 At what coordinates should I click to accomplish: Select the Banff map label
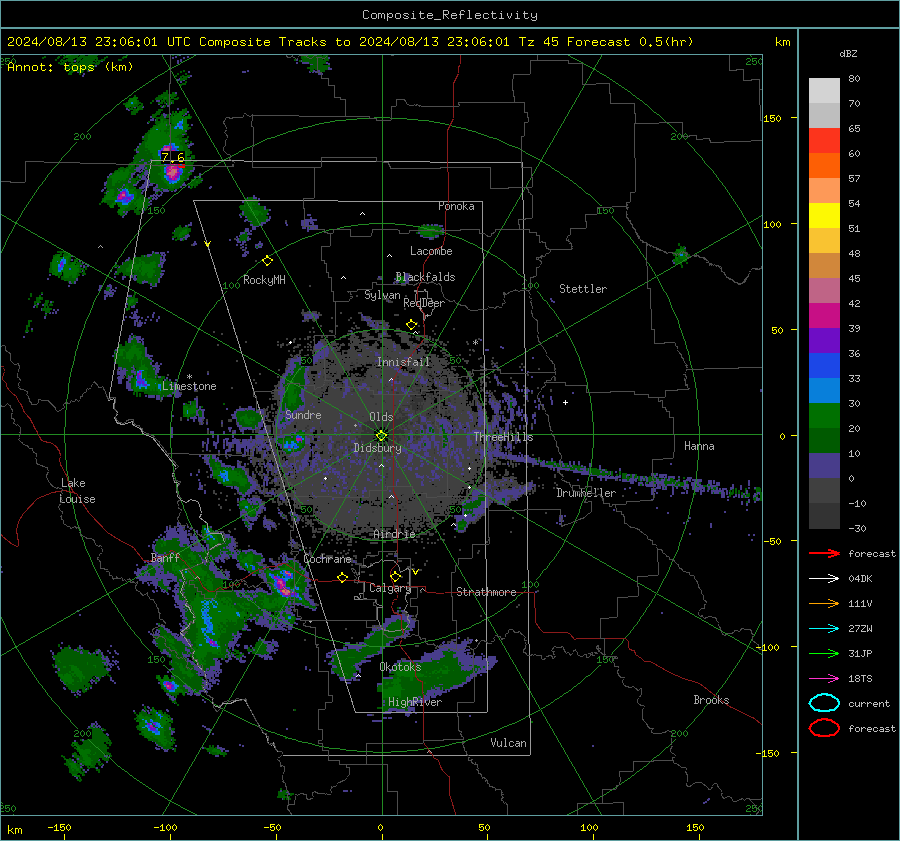point(165,558)
